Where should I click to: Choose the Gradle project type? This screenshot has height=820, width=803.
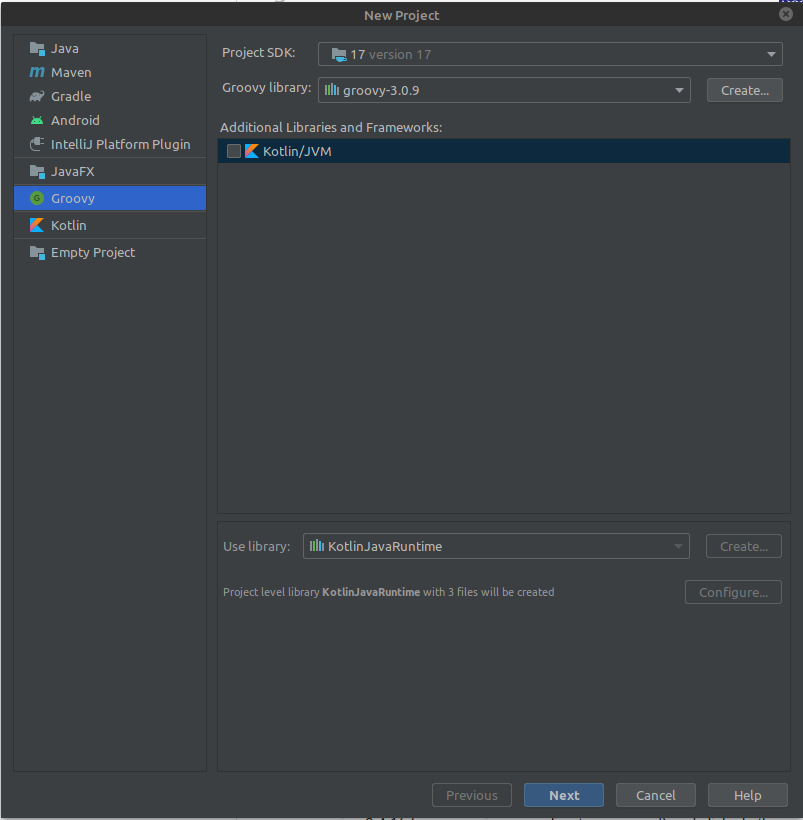(x=110, y=96)
